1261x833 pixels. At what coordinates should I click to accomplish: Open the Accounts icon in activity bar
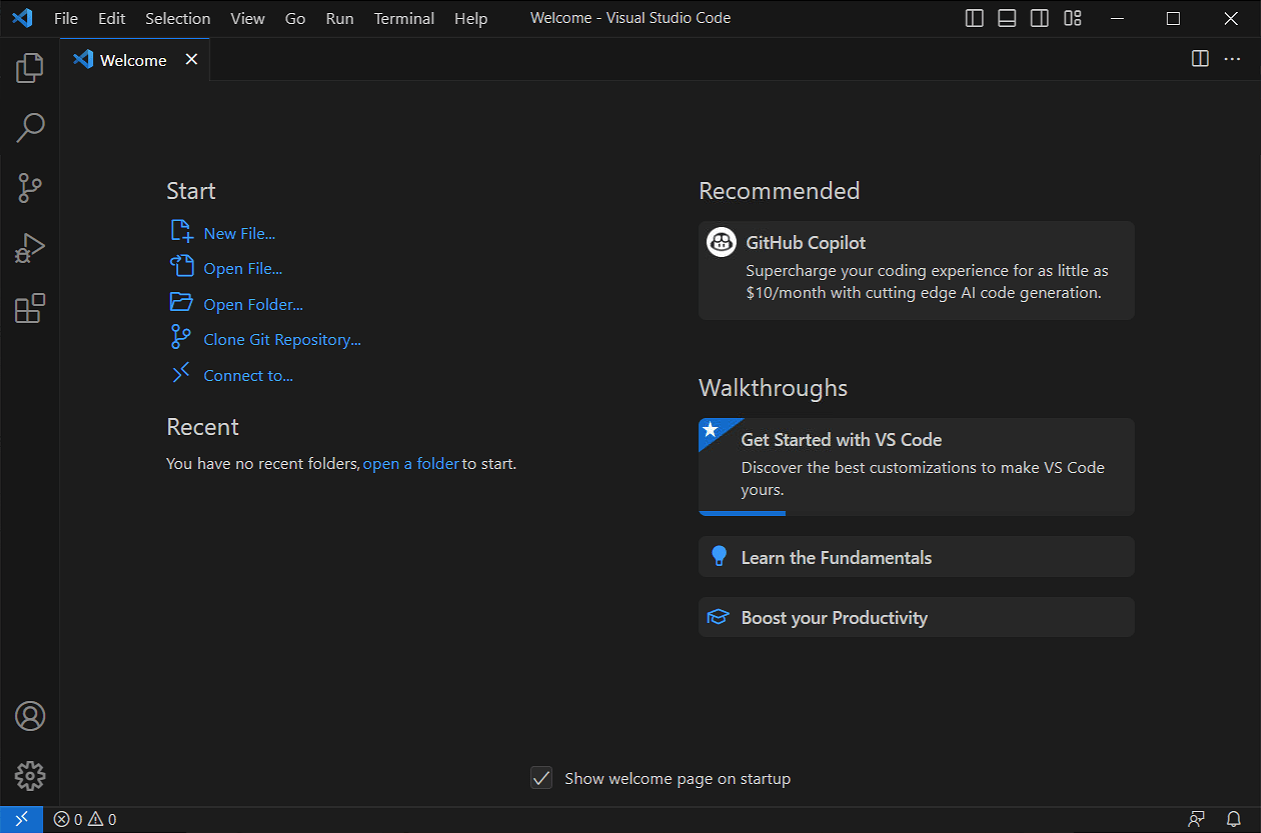pyautogui.click(x=30, y=716)
